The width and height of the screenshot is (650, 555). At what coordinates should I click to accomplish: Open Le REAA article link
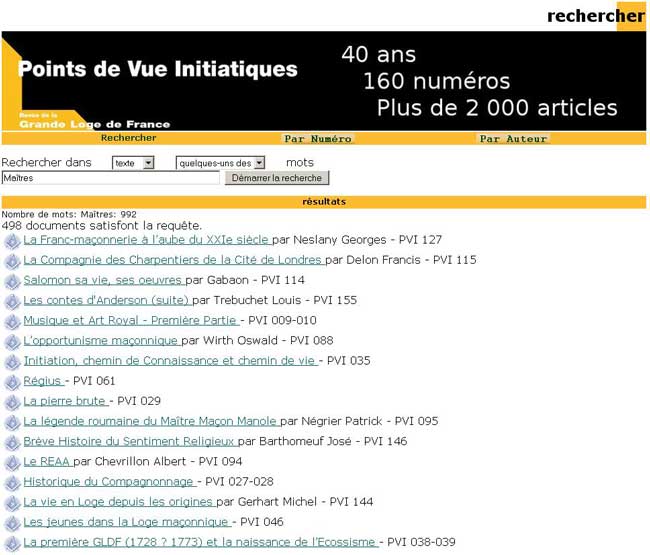(x=48, y=462)
